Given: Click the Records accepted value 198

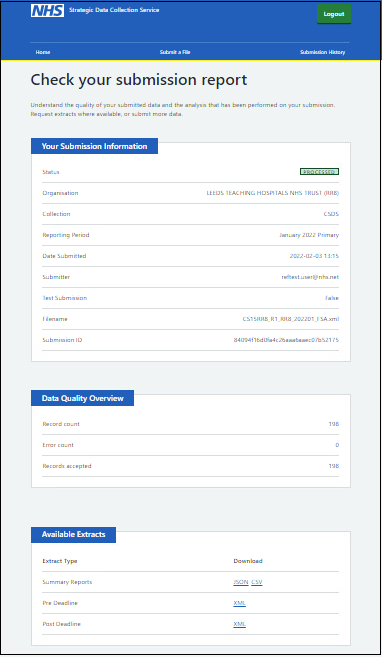Looking at the screenshot, I should click(x=334, y=466).
